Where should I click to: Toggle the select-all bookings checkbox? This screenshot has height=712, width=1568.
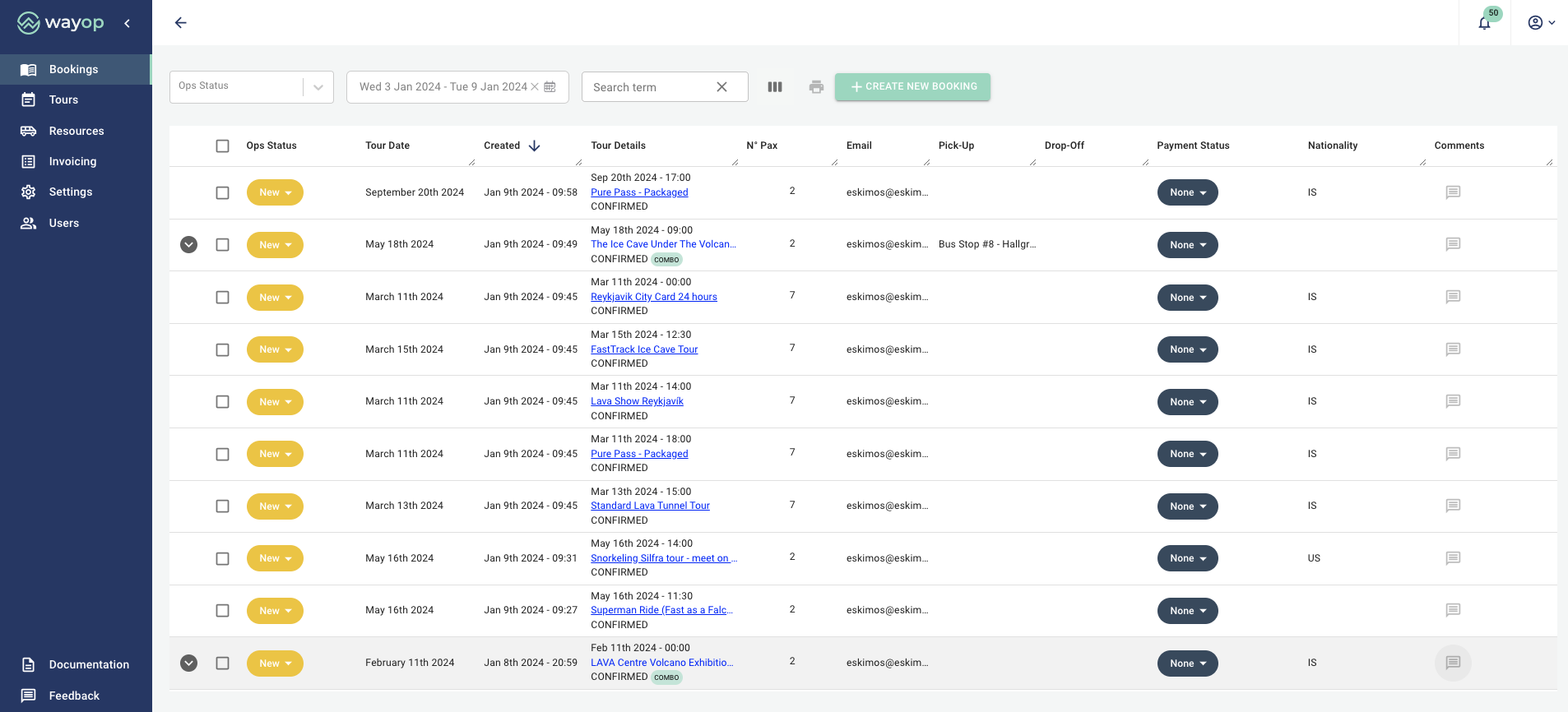tap(222, 146)
